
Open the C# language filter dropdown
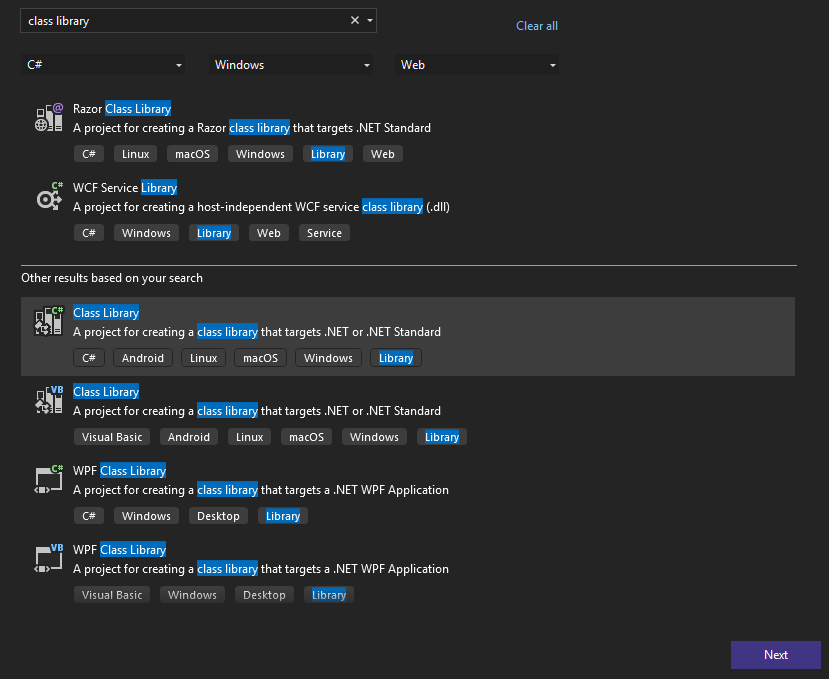103,65
